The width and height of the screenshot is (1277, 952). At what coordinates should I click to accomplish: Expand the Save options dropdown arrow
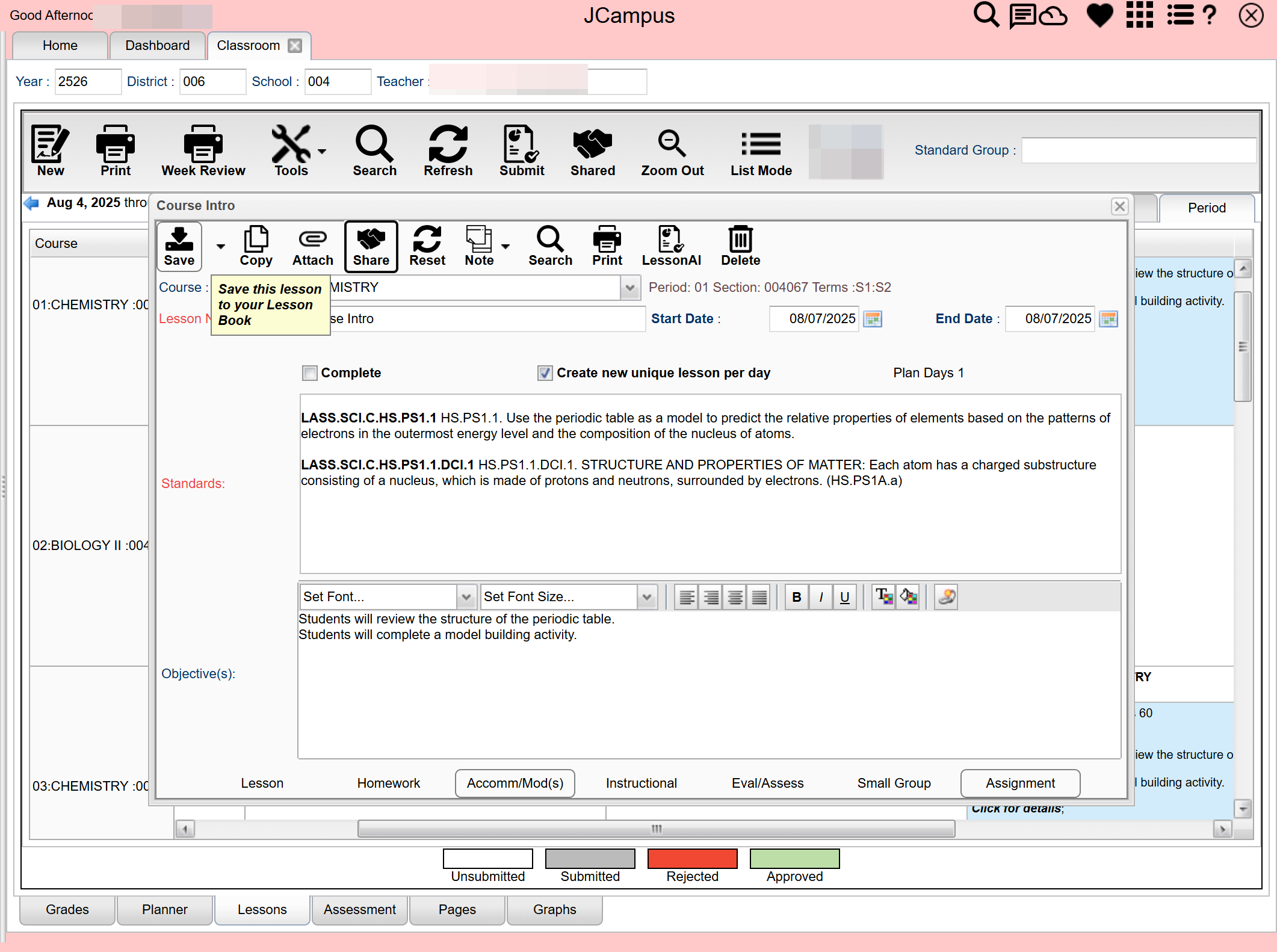tap(221, 247)
